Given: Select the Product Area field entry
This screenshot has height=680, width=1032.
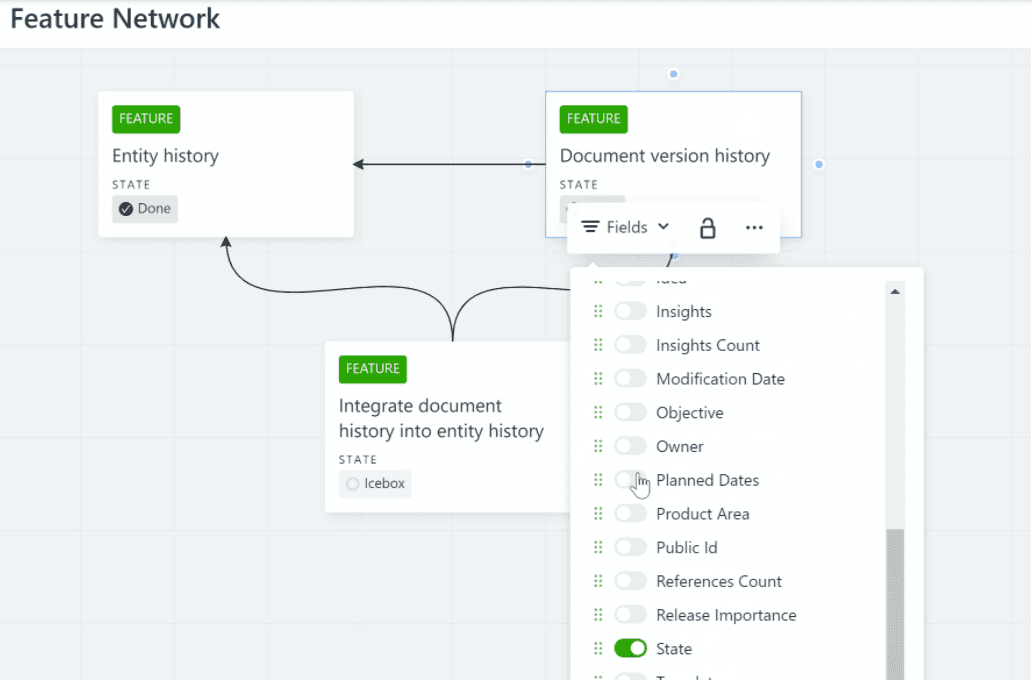Looking at the screenshot, I should tap(702, 514).
